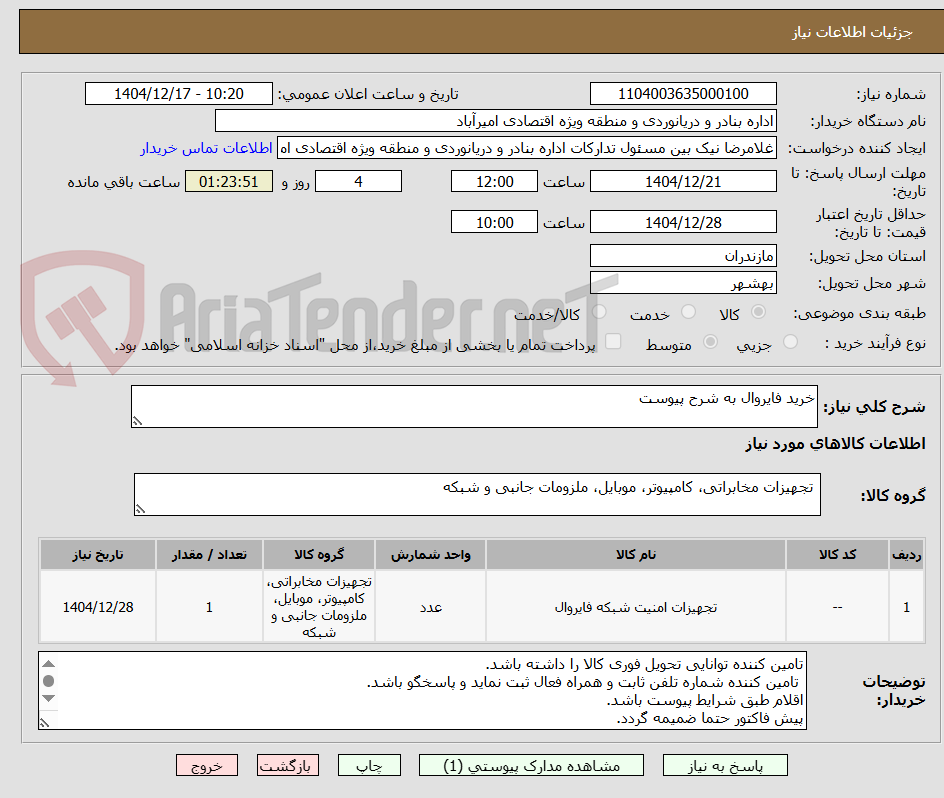This screenshot has height=798, width=944.
Task: Click the واحد شمارش column header
Action: (430, 555)
